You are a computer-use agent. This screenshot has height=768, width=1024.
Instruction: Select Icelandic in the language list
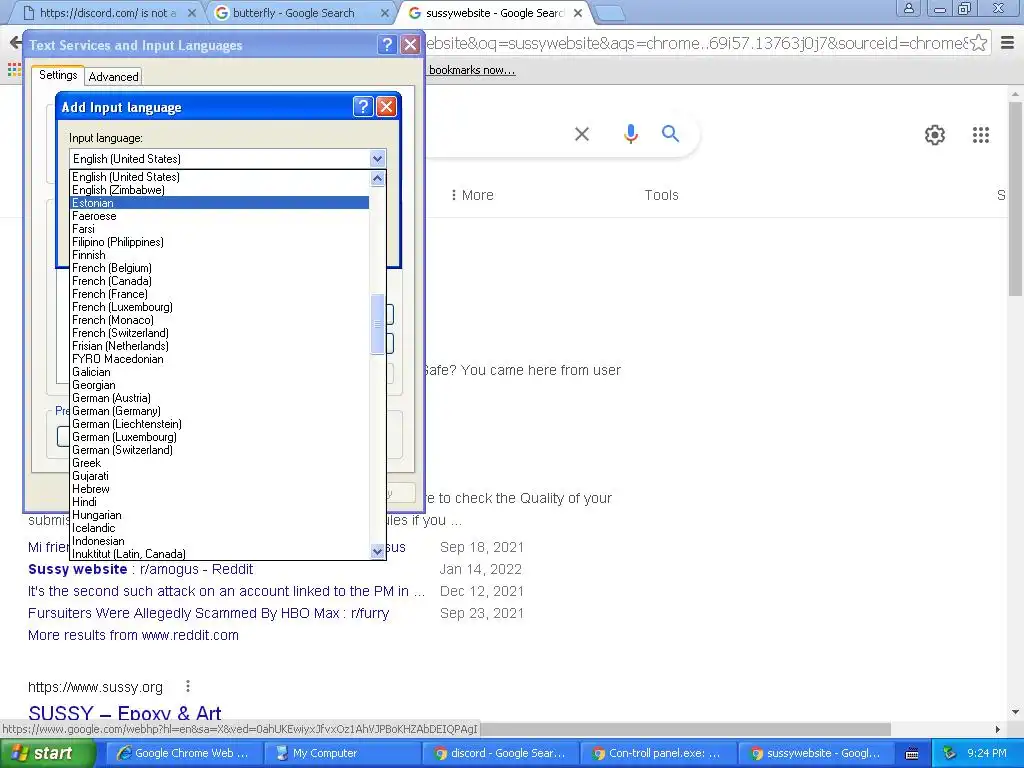click(x=219, y=528)
